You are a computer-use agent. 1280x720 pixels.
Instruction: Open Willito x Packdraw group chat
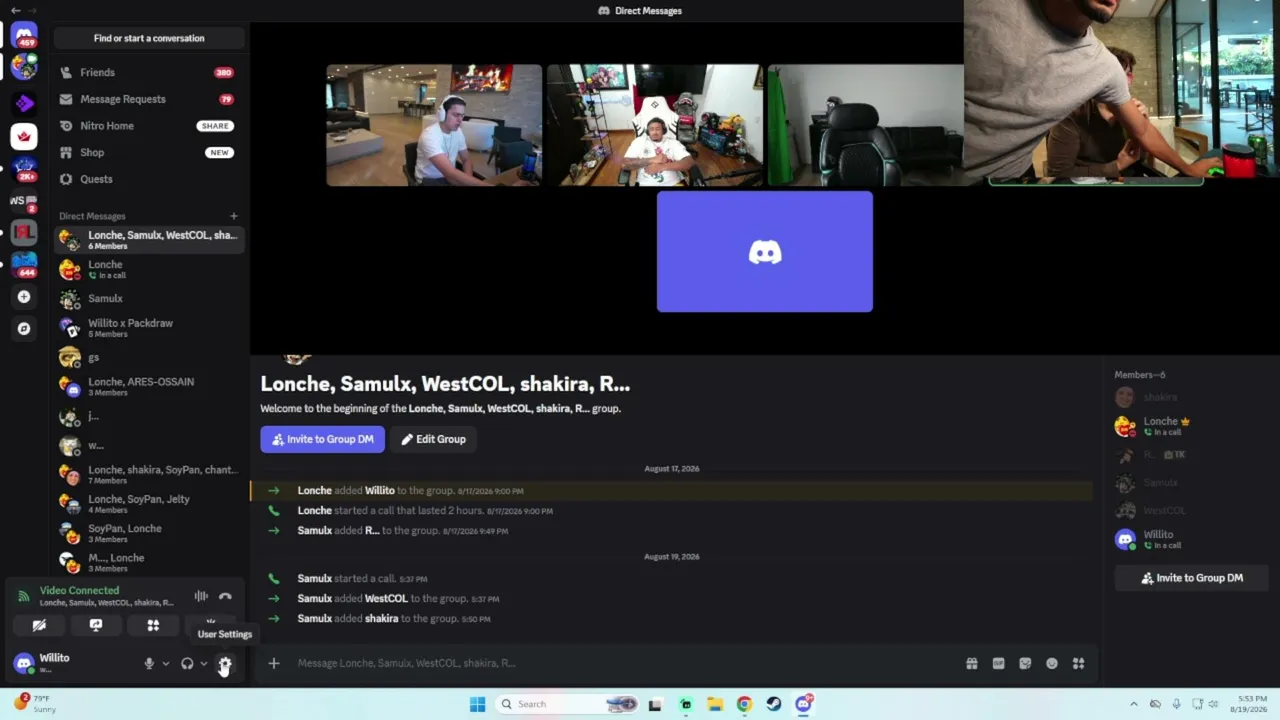coord(149,328)
